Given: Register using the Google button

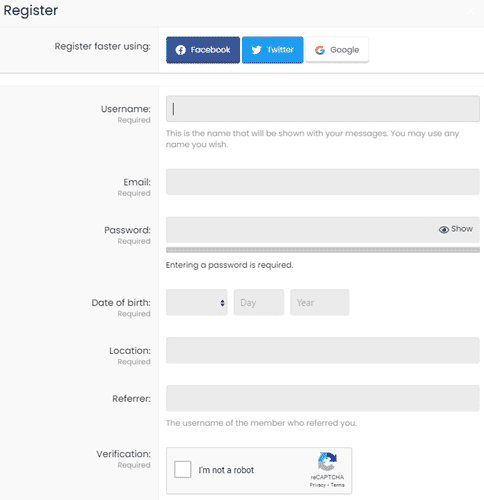Looking at the screenshot, I should [337, 50].
